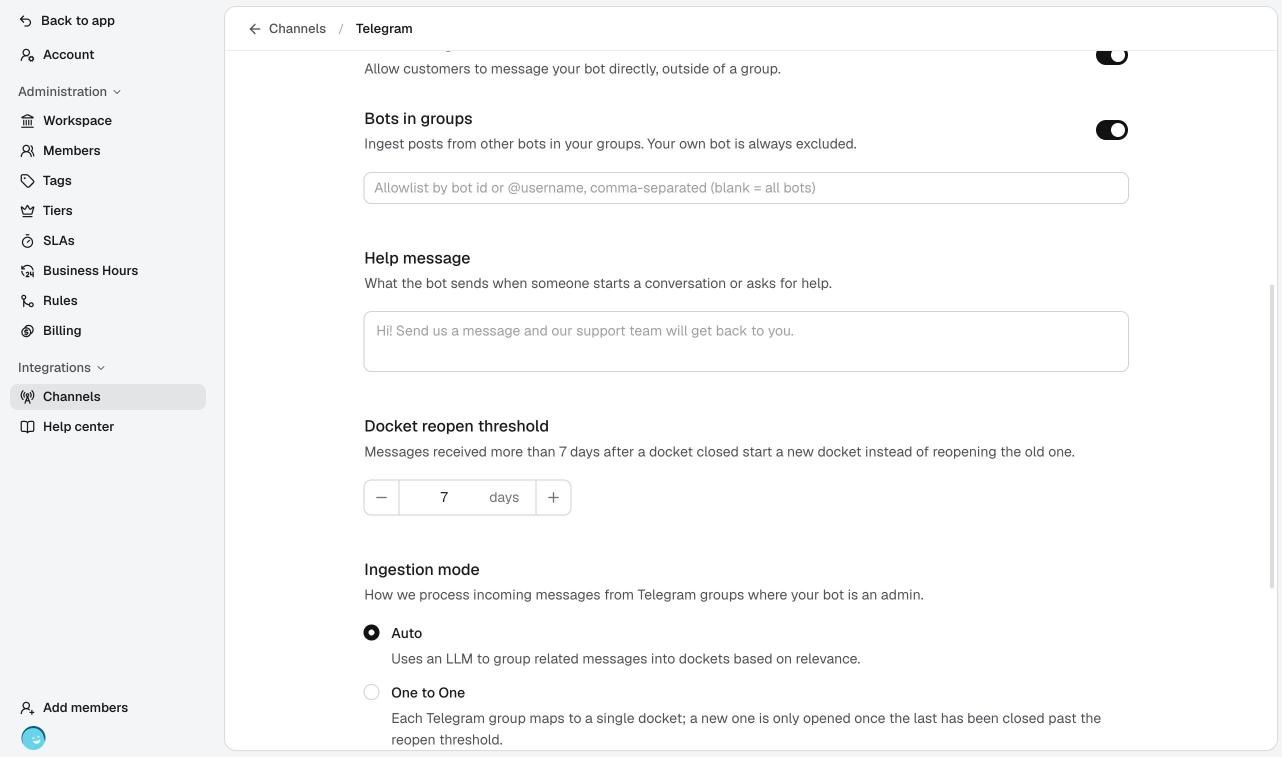This screenshot has width=1282, height=757.
Task: Click the Channels breadcrumb link
Action: 297,29
